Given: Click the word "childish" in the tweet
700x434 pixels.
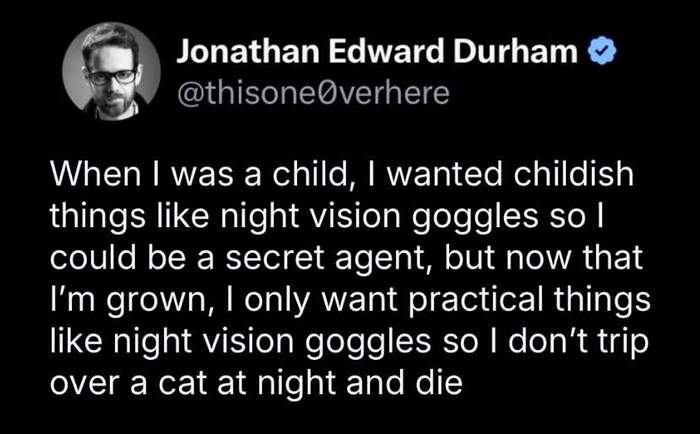Looking at the screenshot, I should pos(573,174).
